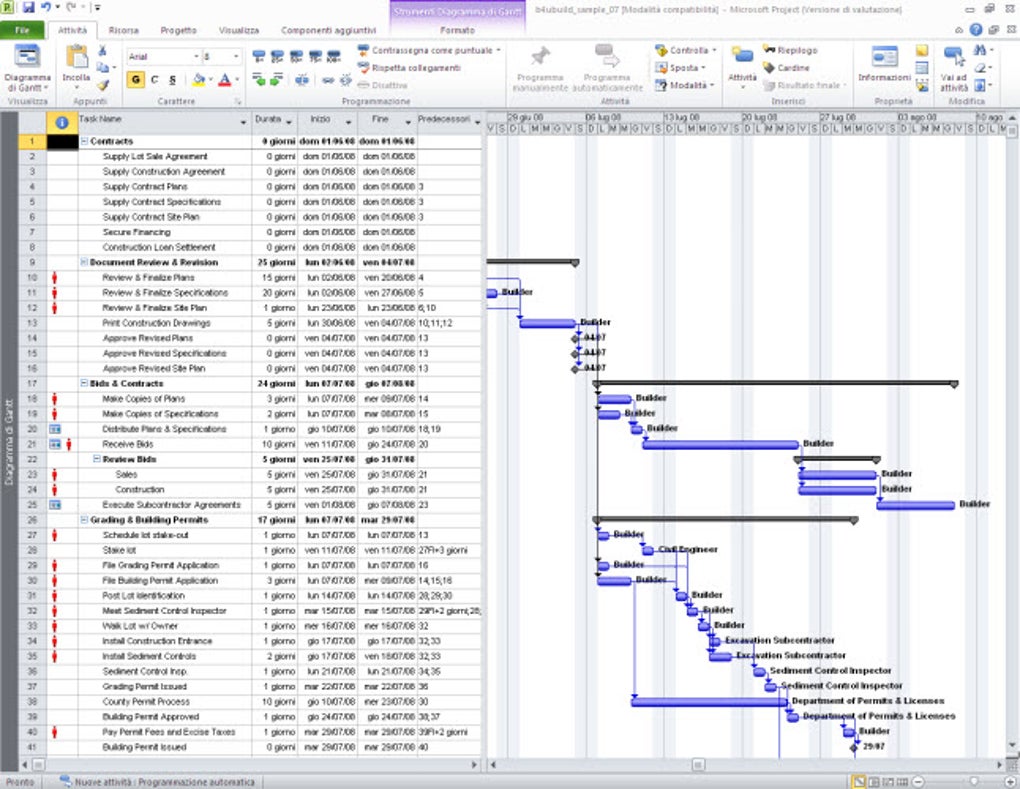Viewport: 1020px width, 789px height.
Task: Click the Split Task icon
Action: (x=302, y=80)
